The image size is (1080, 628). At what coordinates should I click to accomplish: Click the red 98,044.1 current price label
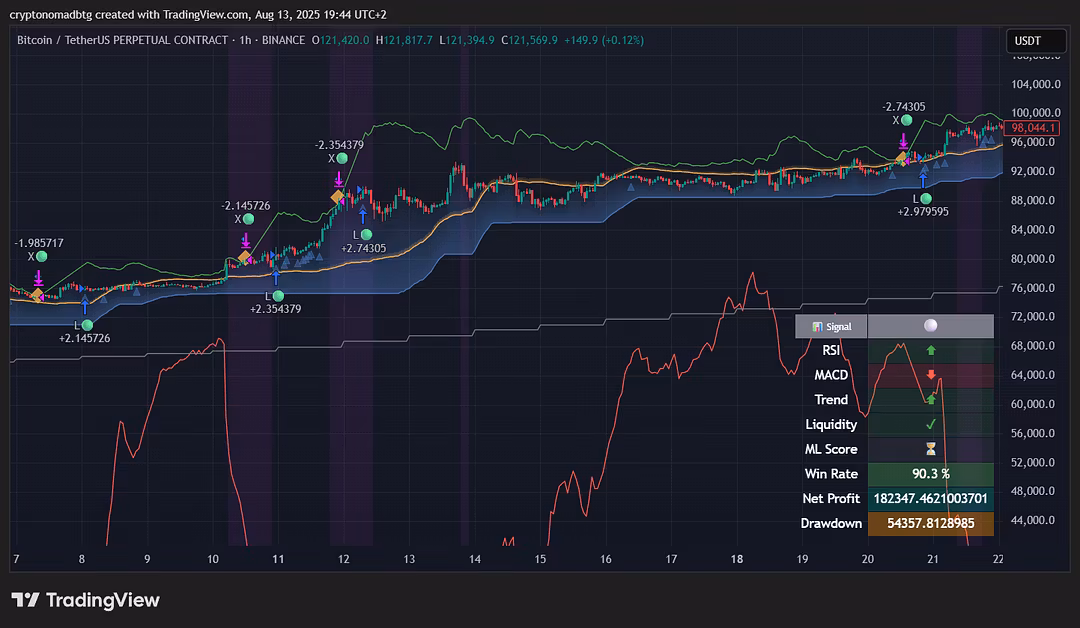point(1034,128)
